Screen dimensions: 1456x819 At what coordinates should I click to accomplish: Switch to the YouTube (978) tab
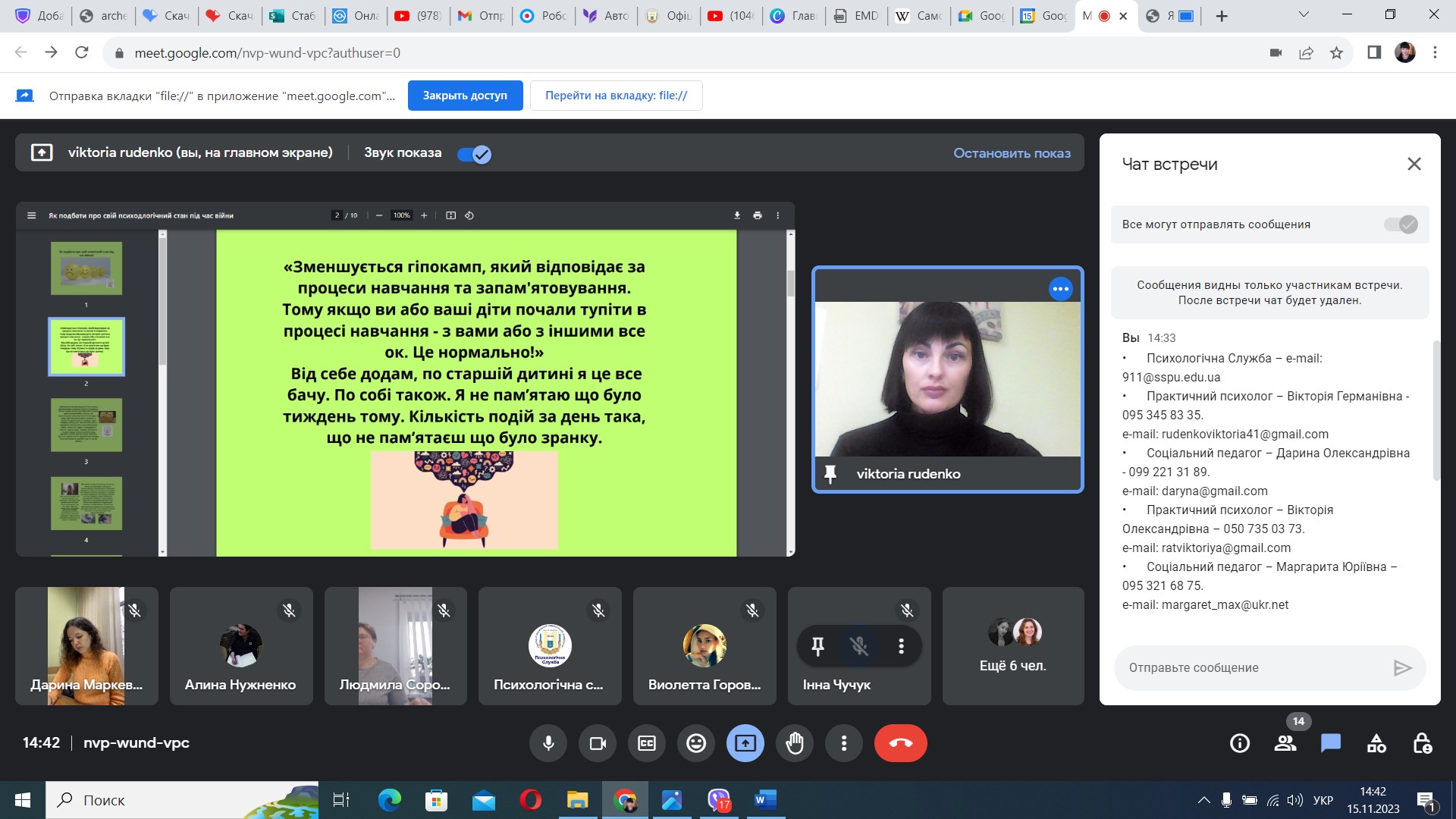point(419,16)
